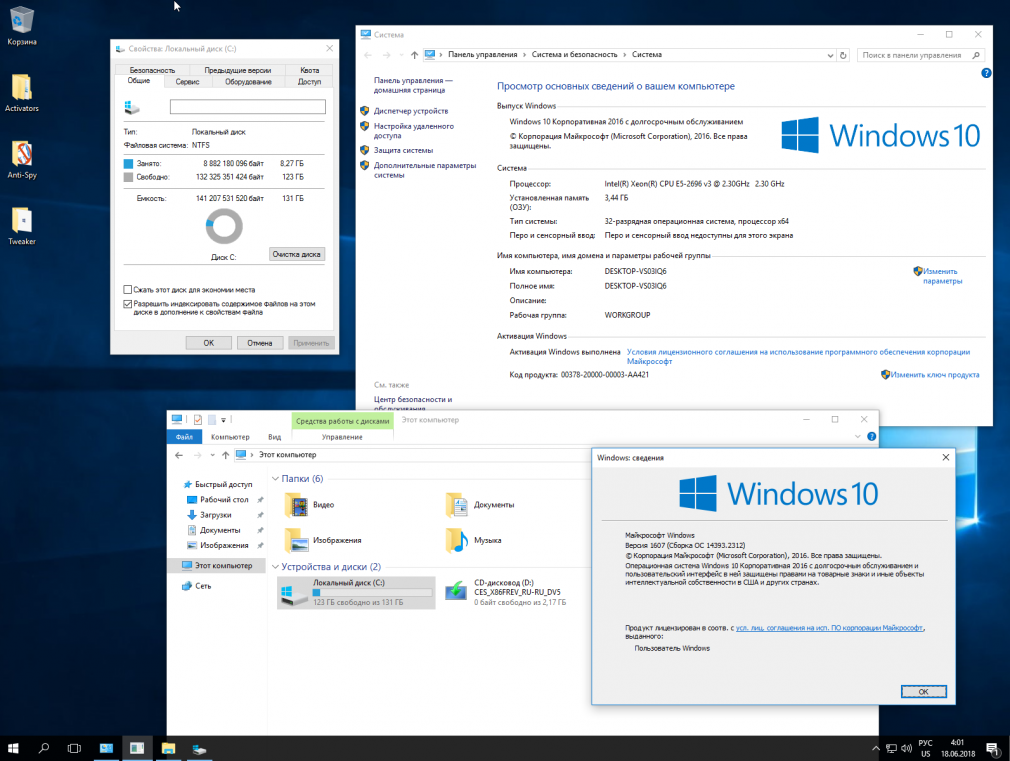Expand the System address bar history dropdown
1010x761 pixels.
click(830, 55)
